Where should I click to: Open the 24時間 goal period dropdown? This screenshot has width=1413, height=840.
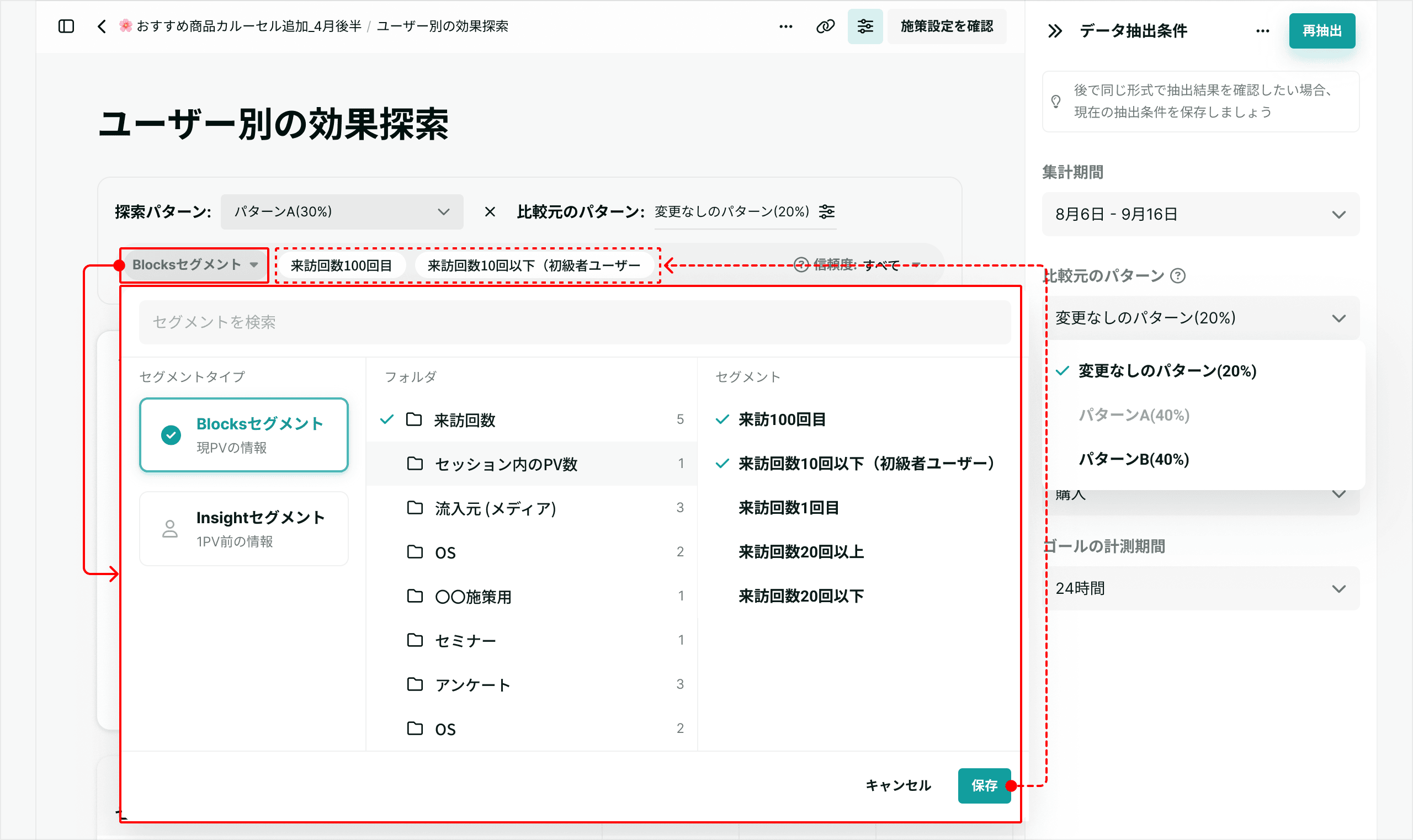1200,589
